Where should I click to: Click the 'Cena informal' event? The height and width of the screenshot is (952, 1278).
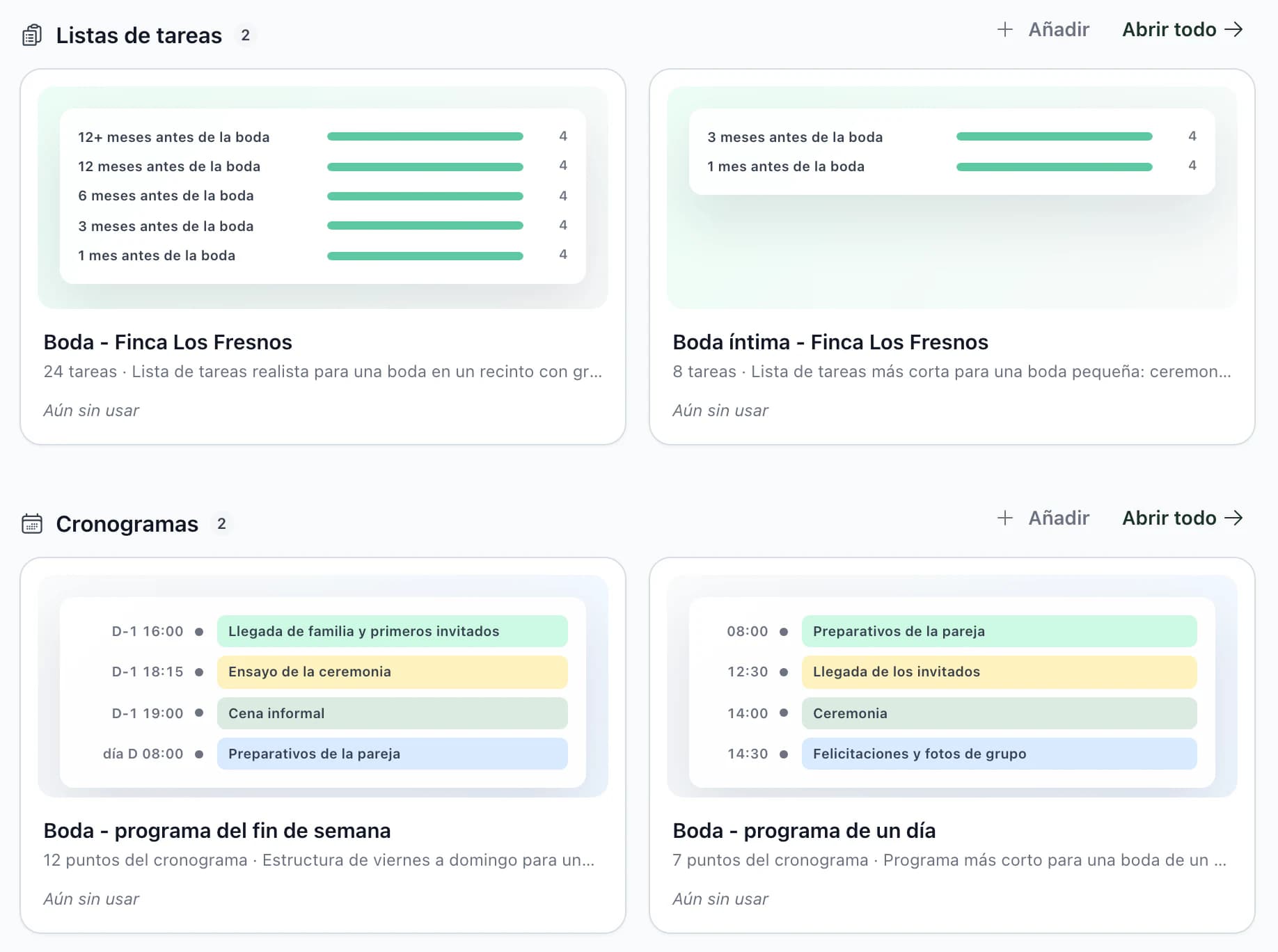(393, 713)
